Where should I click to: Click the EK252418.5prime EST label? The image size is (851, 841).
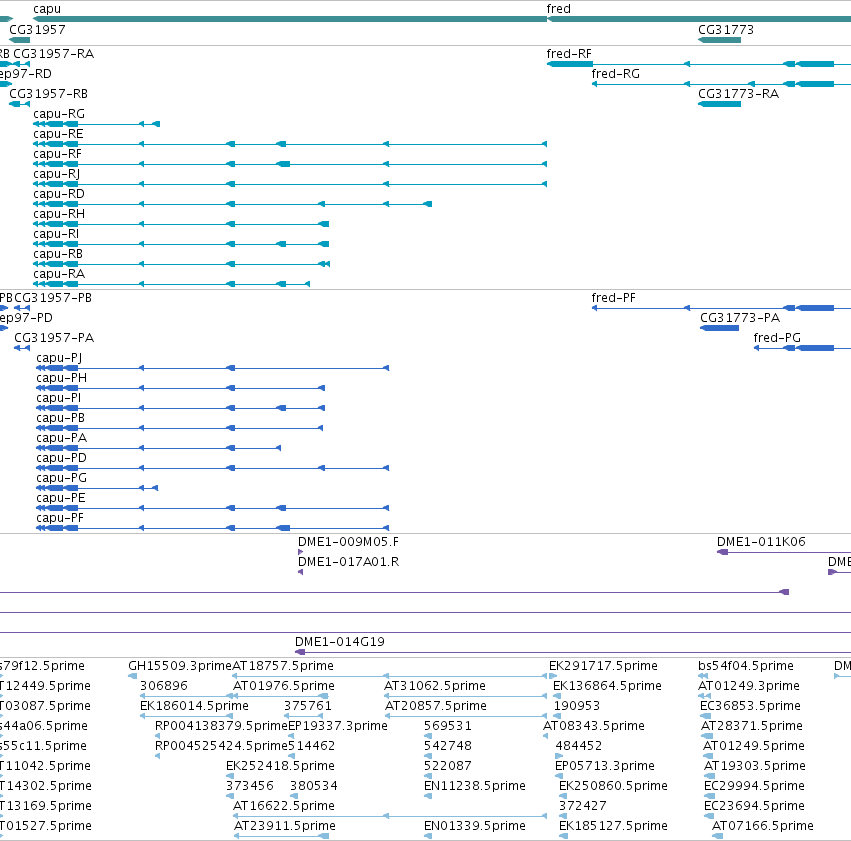pyautogui.click(x=280, y=767)
